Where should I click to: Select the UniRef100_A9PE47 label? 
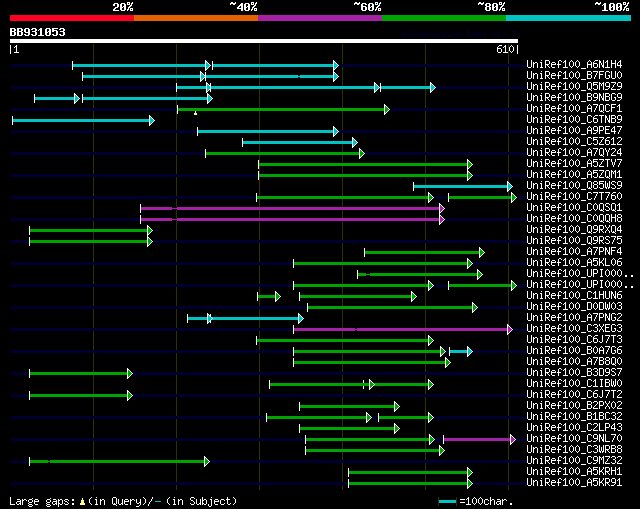pos(574,130)
